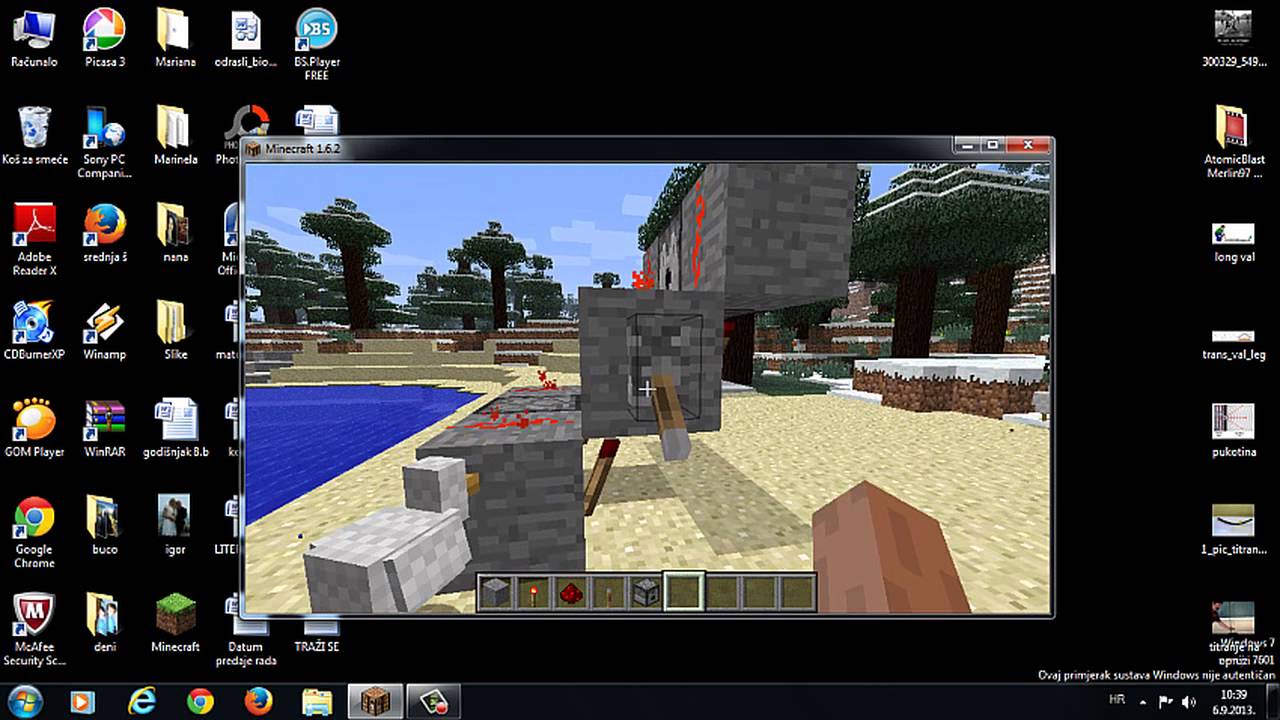Screen dimensions: 1280x720
Task: Select the lever hotbar slot
Action: [608, 592]
